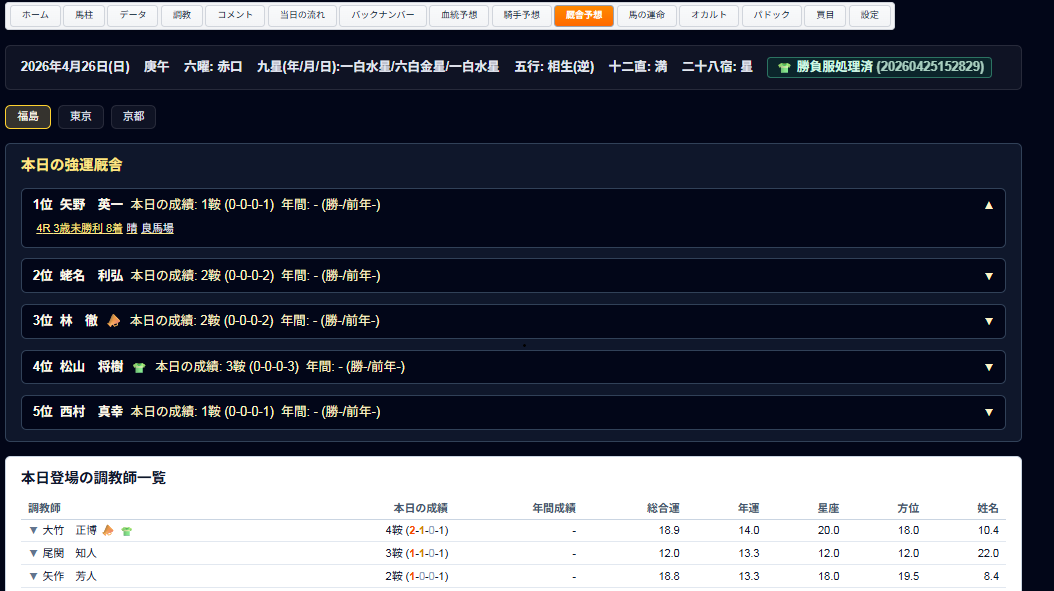
Task: Expand the 矢作 芳人 trainer row
Action: pyautogui.click(x=33, y=576)
